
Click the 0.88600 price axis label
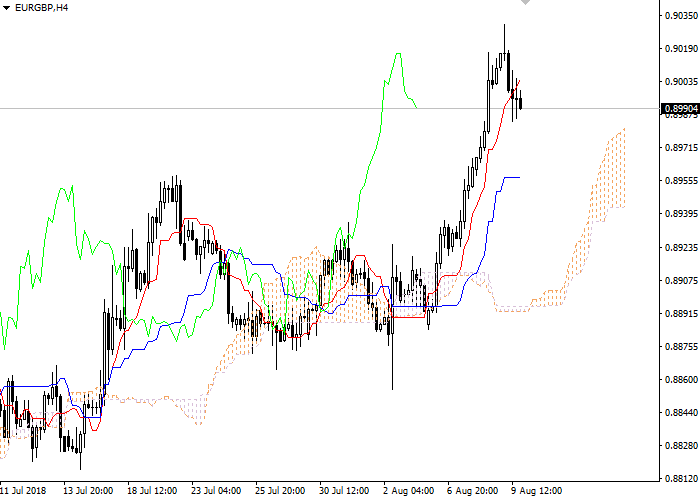tap(681, 380)
